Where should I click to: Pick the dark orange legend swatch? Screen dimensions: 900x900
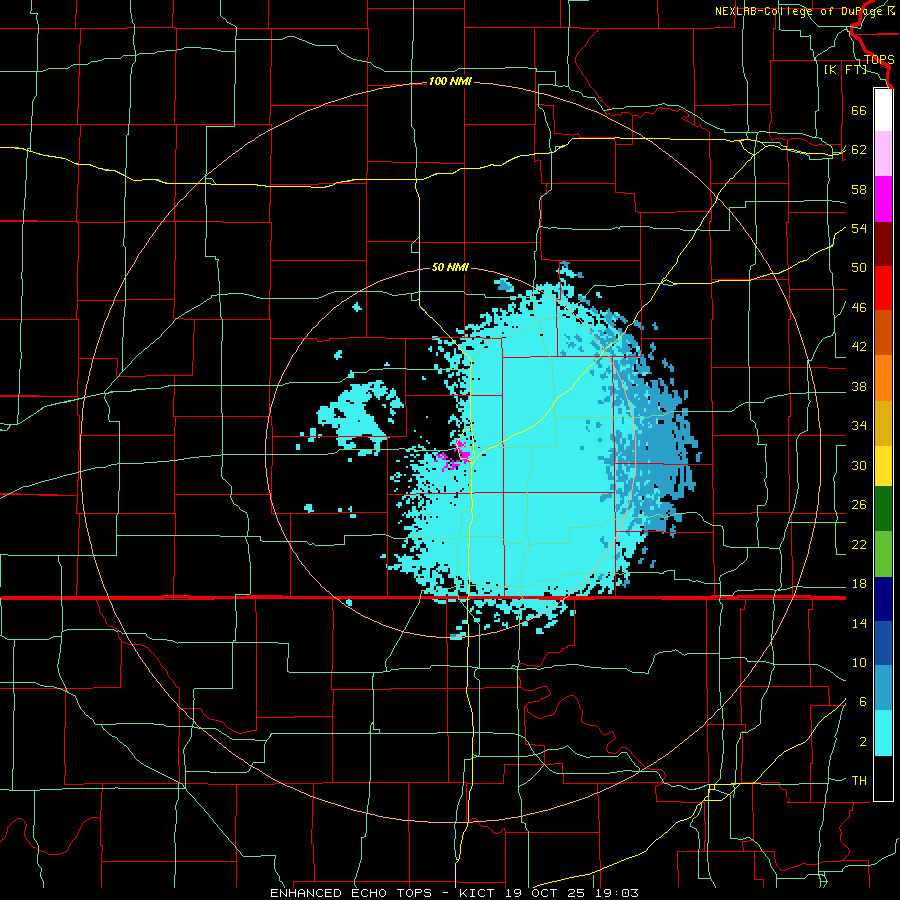[x=883, y=332]
